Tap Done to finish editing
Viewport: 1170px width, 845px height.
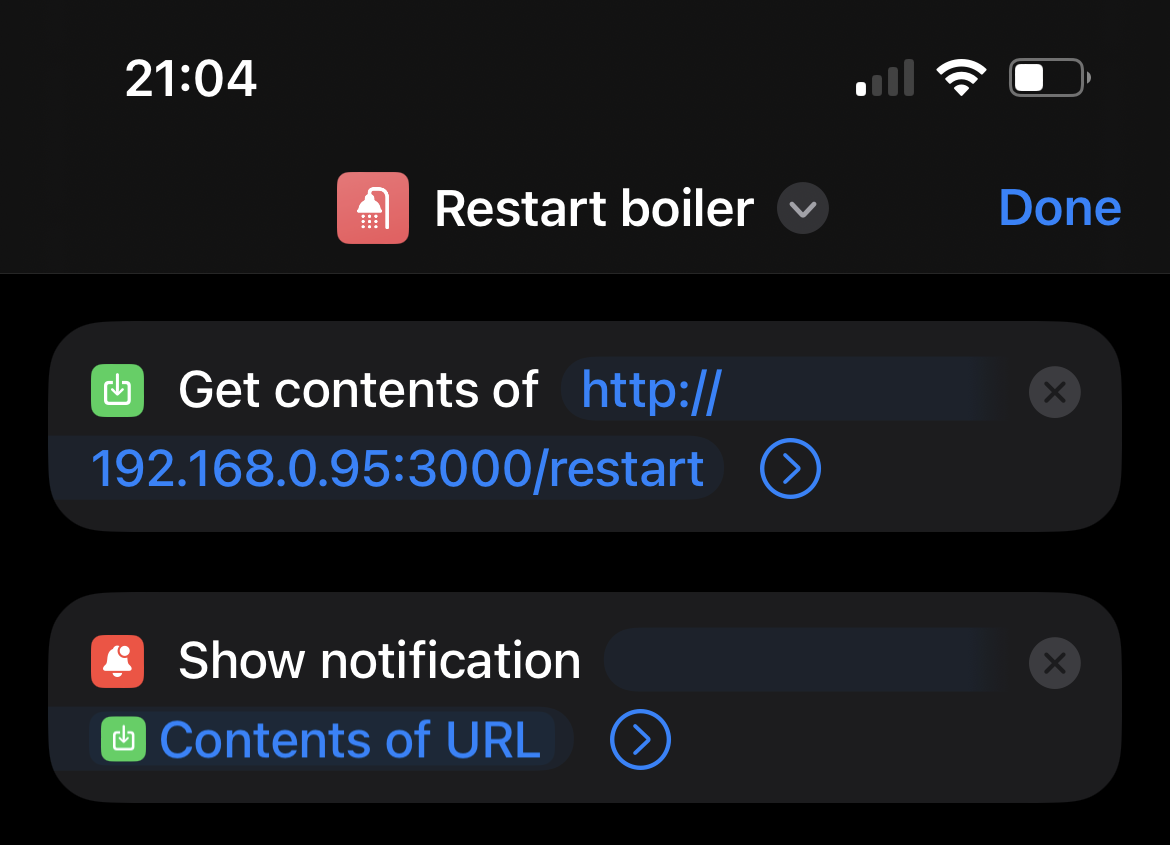(1059, 208)
